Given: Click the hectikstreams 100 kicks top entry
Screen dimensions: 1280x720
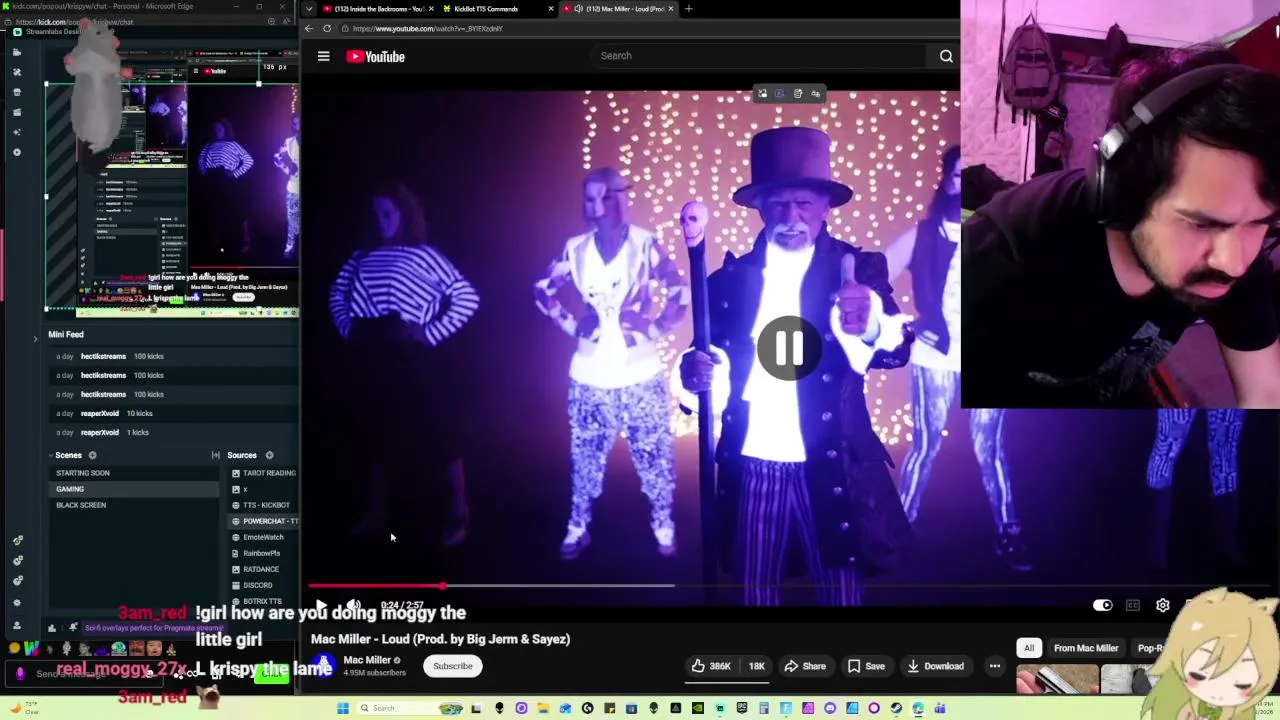Looking at the screenshot, I should [172, 356].
